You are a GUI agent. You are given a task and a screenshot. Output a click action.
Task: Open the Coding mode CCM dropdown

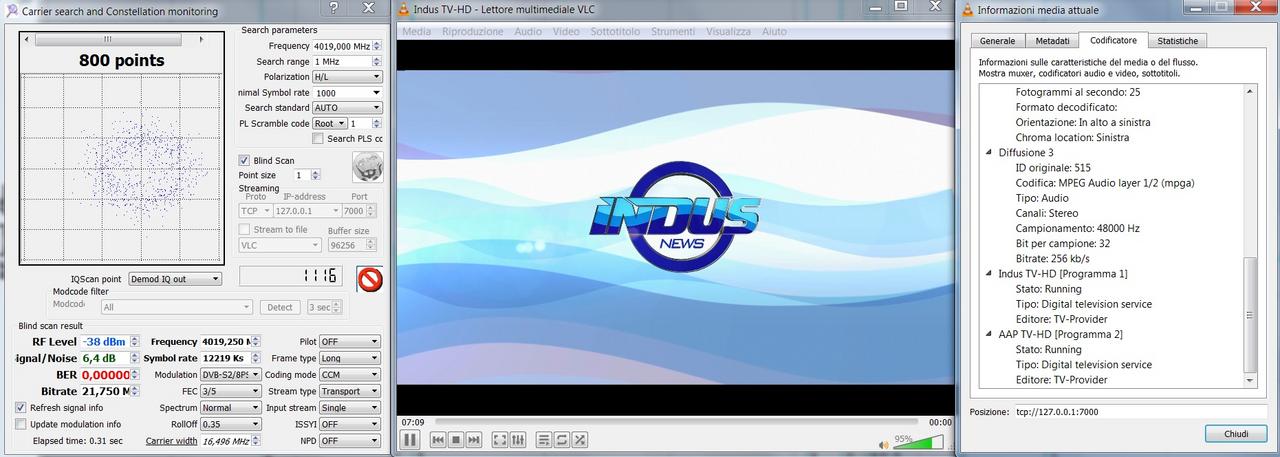point(350,375)
